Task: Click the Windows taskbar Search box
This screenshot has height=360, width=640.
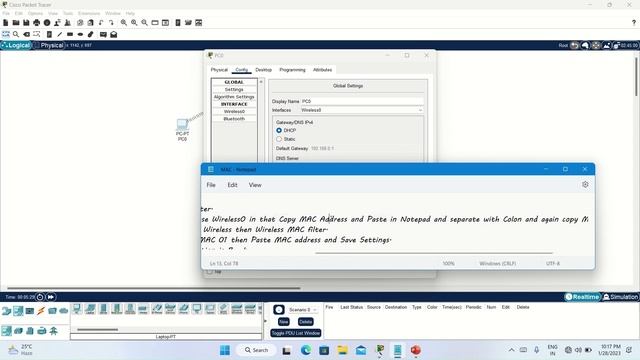Action: 257,350
